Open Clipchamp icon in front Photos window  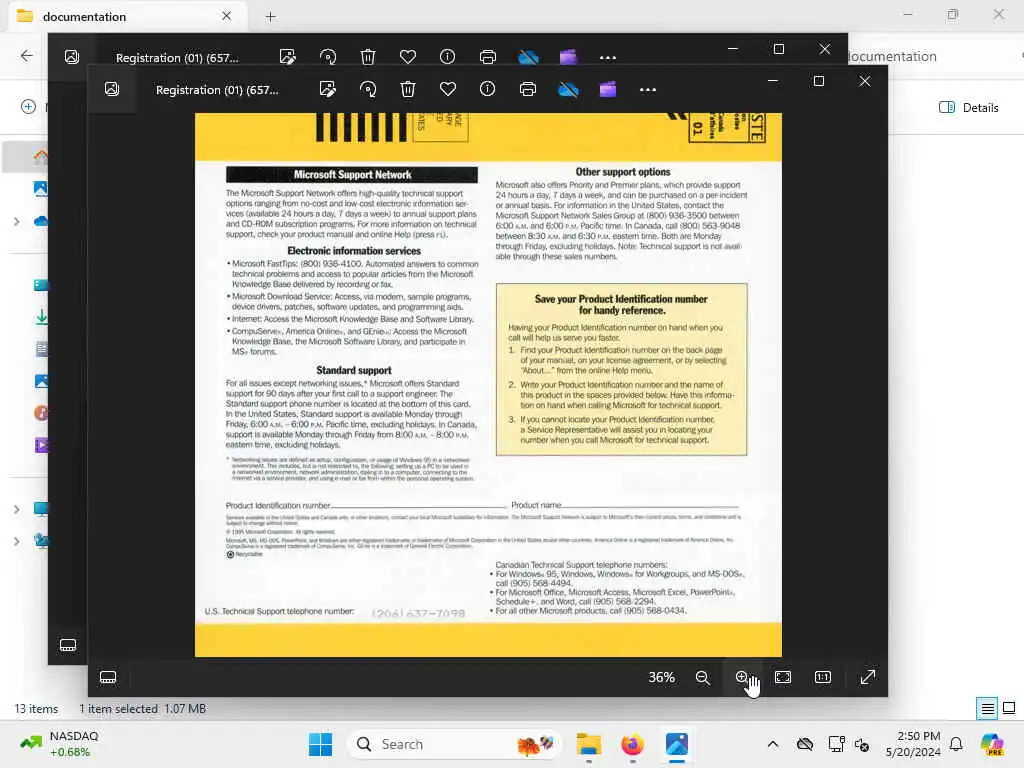pyautogui.click(x=607, y=89)
